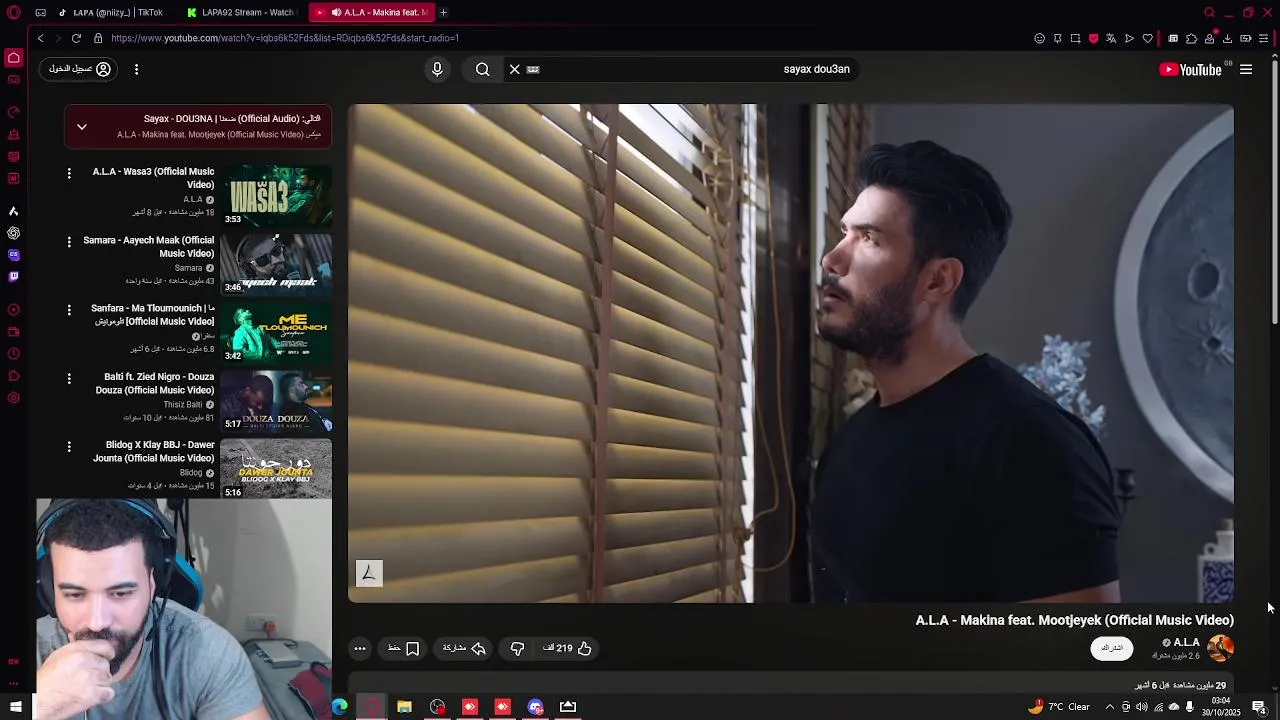This screenshot has height=720, width=1280.
Task: Open the page translate icon in the address bar
Action: [1111, 38]
